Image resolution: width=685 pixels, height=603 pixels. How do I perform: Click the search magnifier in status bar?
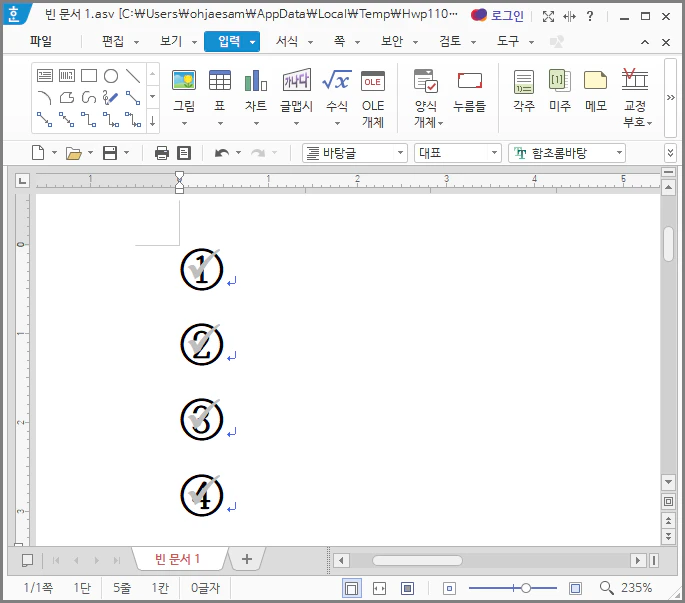[606, 588]
